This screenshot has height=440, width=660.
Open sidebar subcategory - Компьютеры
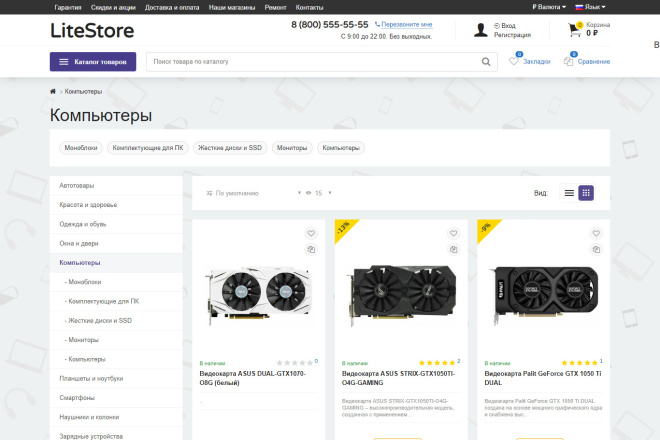[116, 360]
